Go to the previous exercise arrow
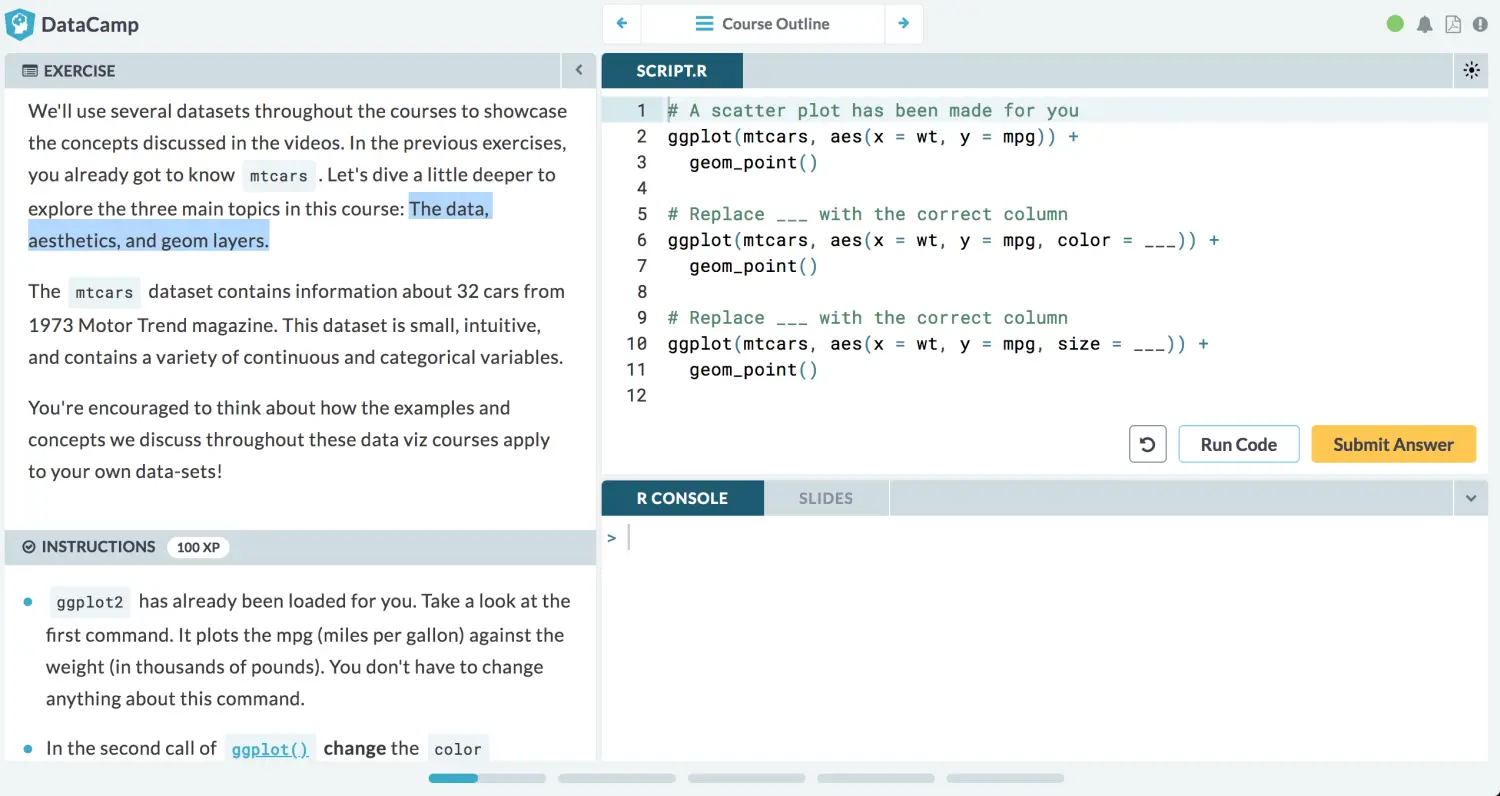Viewport: 1500px width, 796px height. (x=622, y=23)
